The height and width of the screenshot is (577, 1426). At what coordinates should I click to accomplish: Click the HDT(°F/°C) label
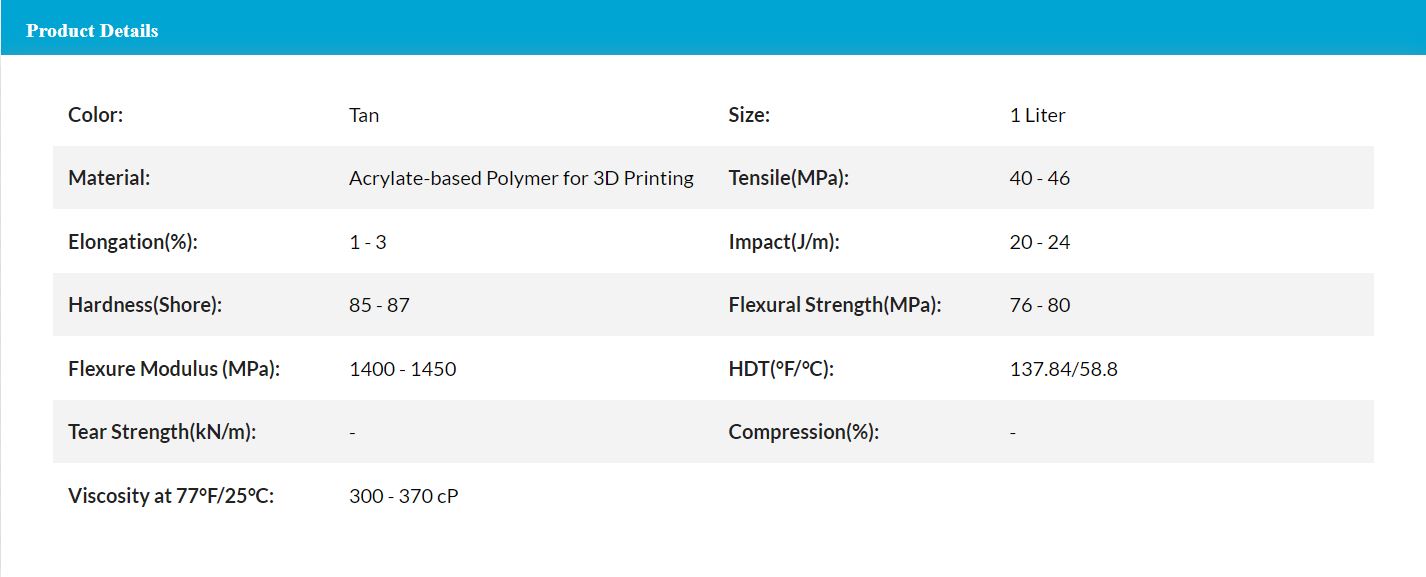tap(781, 369)
